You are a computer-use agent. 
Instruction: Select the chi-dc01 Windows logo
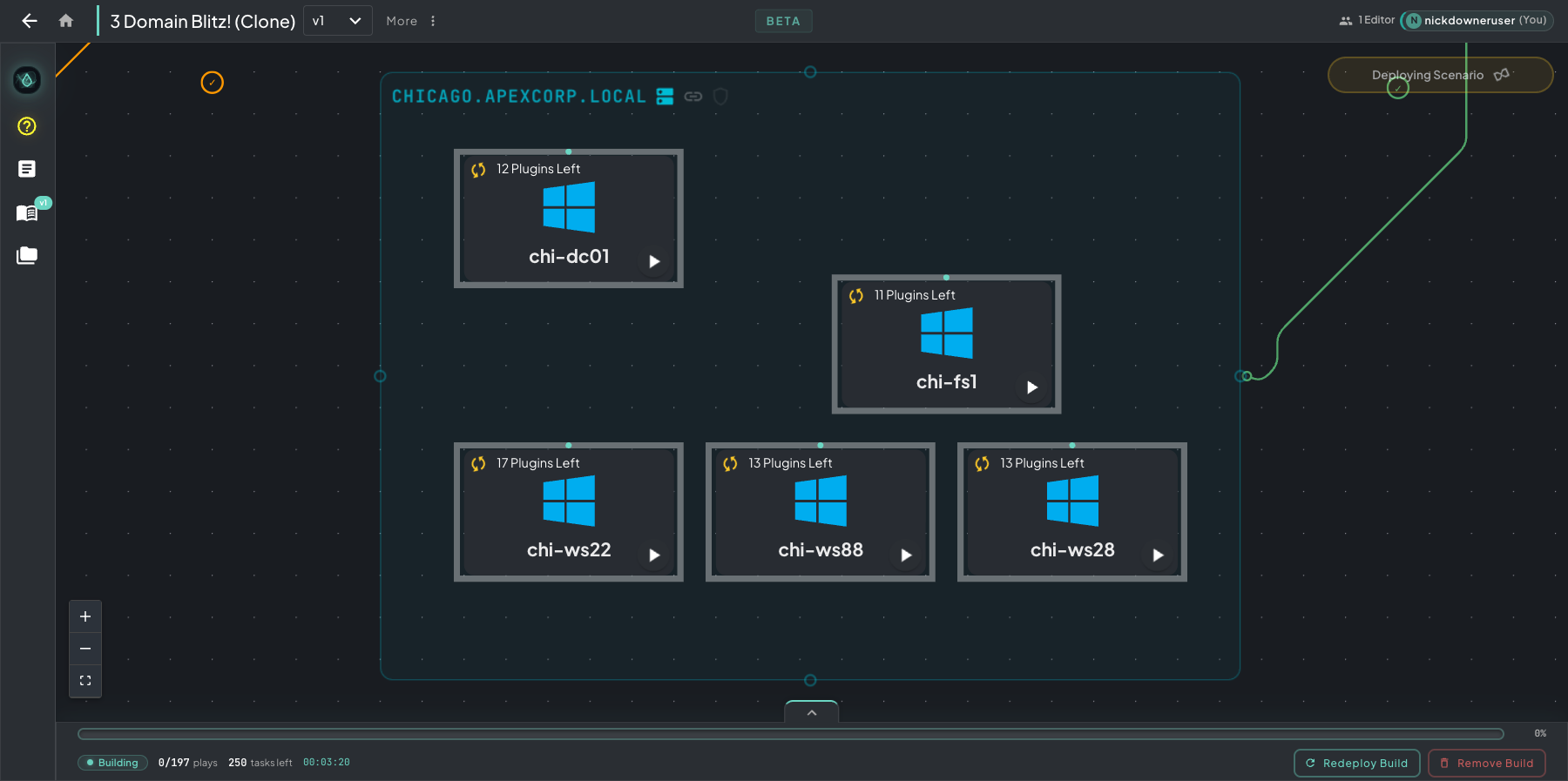coord(569,207)
